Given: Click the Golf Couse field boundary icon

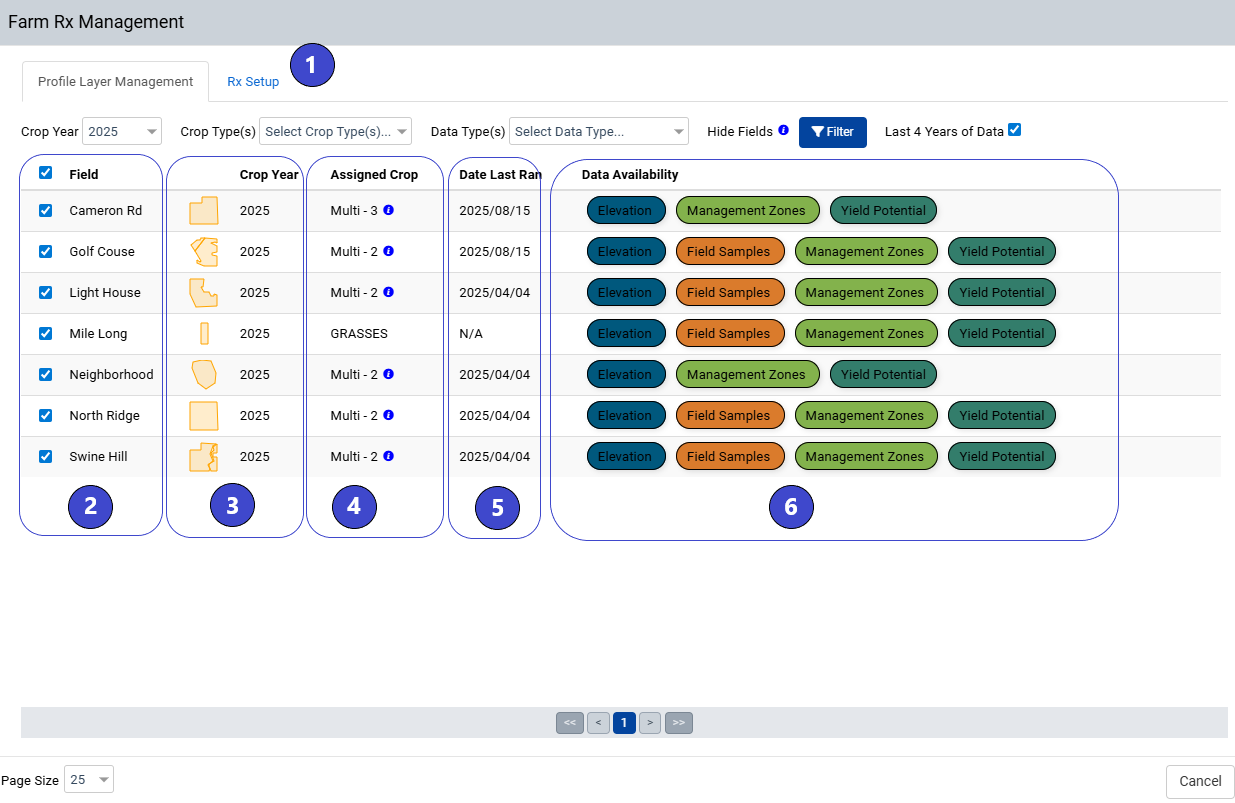Looking at the screenshot, I should [204, 252].
